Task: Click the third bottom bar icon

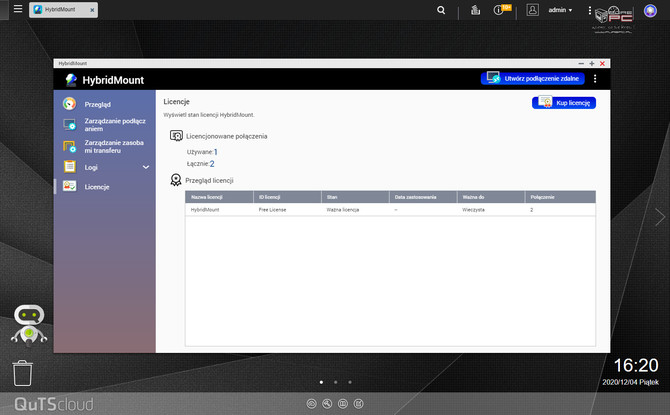Action: pyautogui.click(x=343, y=403)
